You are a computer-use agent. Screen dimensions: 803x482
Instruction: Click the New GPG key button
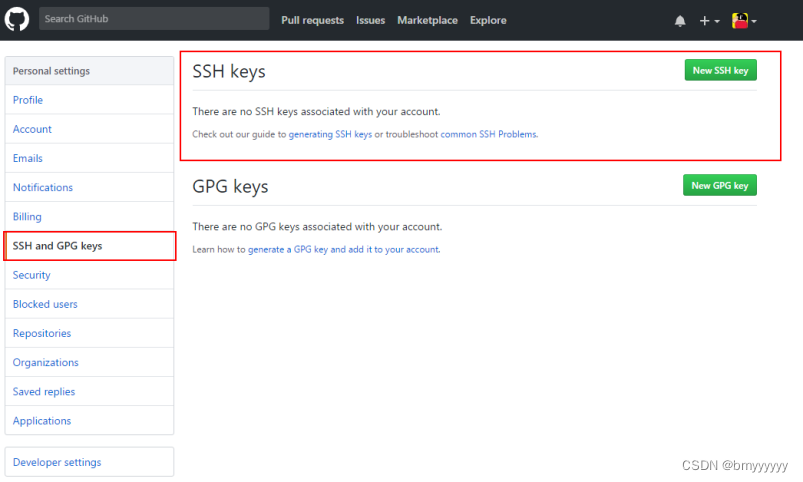tap(720, 185)
